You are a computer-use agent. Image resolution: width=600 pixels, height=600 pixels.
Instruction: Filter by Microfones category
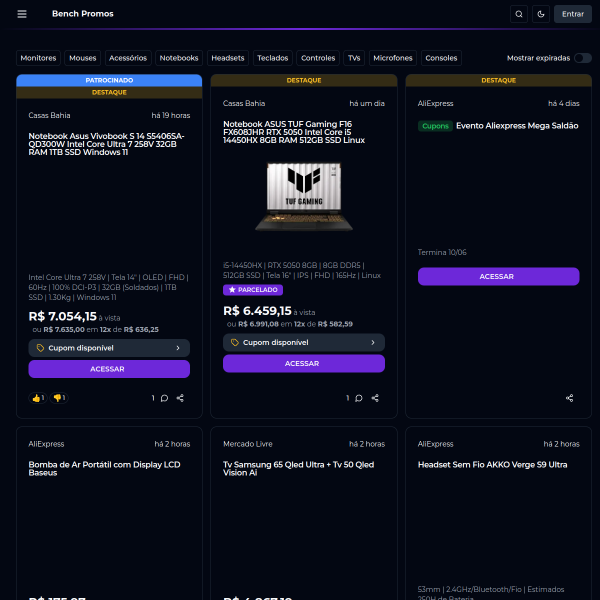pos(393,58)
